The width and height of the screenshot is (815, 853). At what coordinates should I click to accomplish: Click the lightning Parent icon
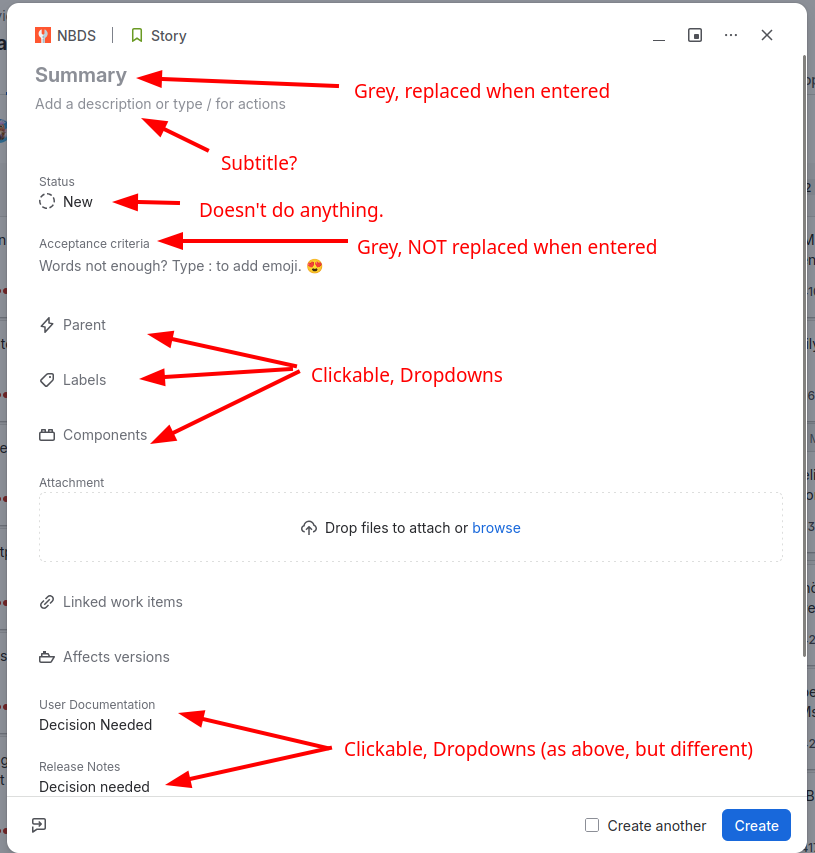coord(47,325)
